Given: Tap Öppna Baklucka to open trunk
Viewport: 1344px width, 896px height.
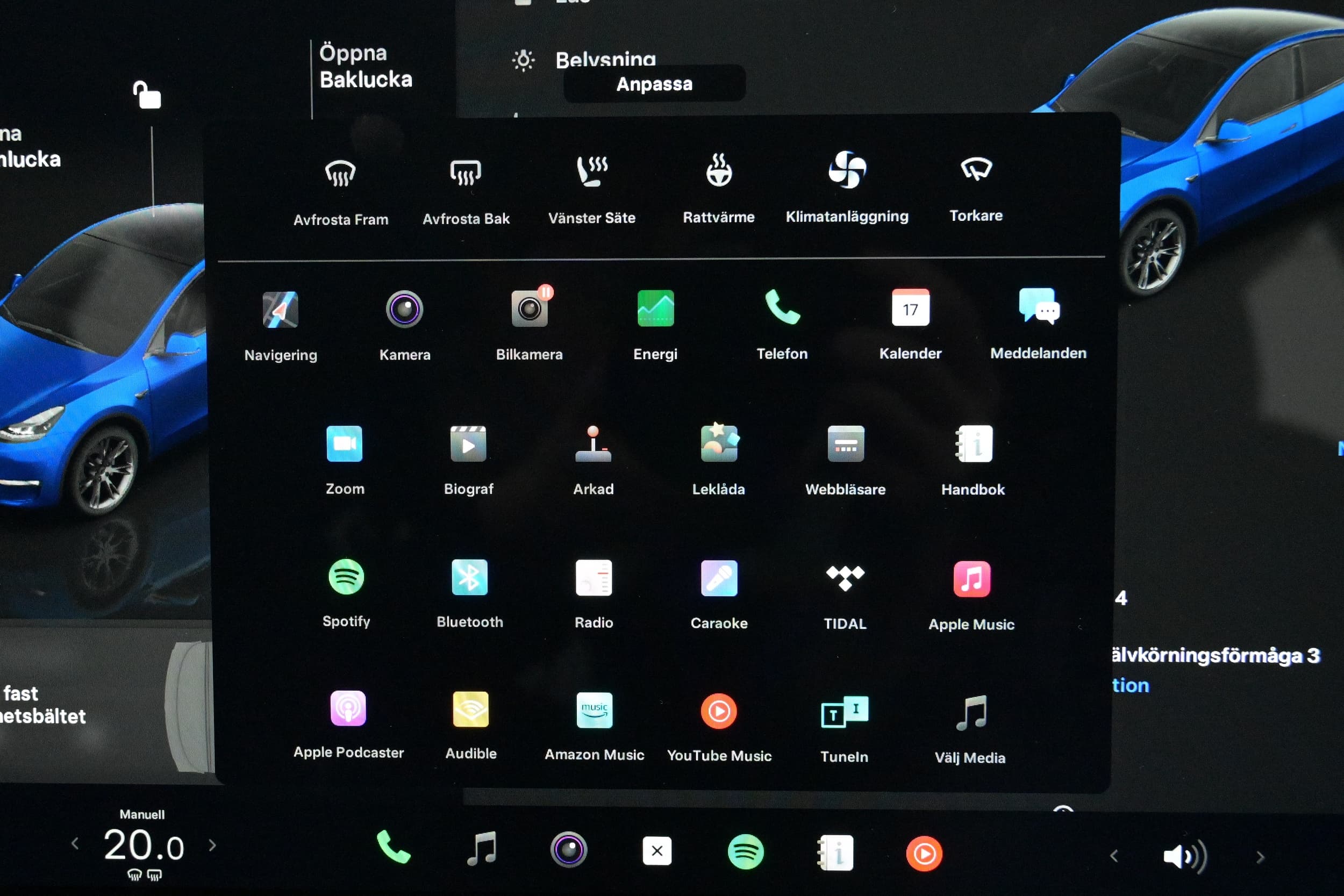Looking at the screenshot, I should [366, 66].
